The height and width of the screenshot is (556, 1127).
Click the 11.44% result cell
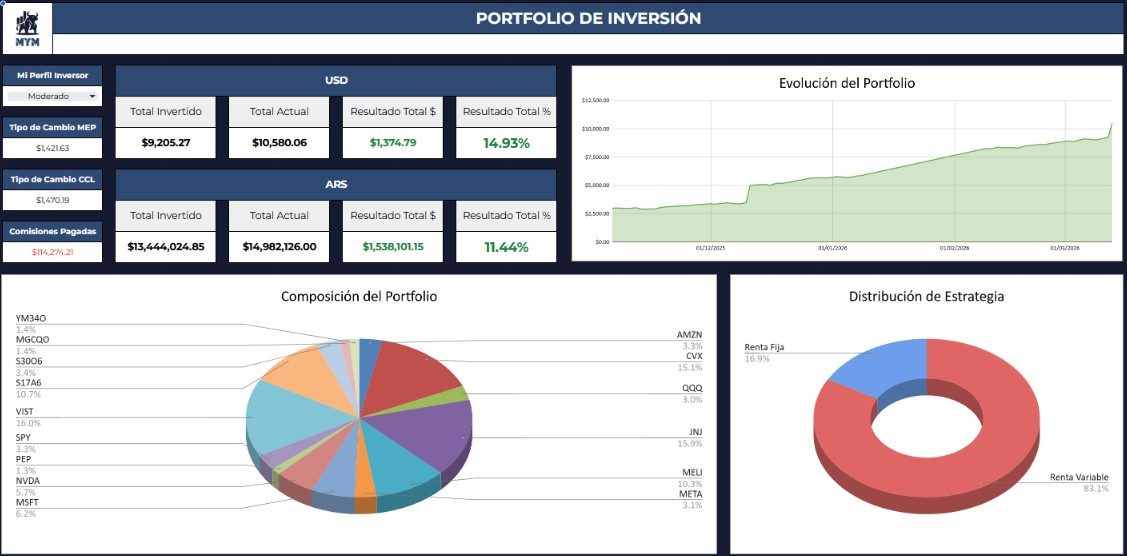coord(506,246)
